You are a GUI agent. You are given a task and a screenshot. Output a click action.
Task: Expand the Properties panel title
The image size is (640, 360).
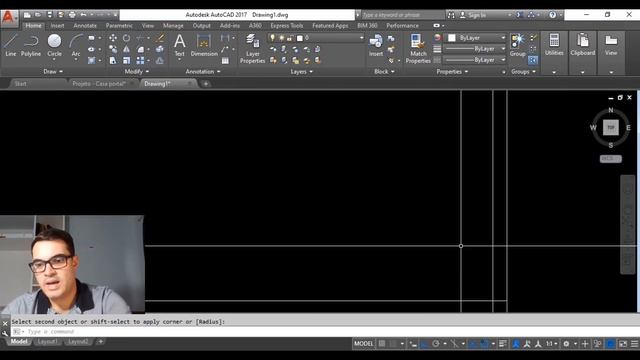tap(452, 71)
